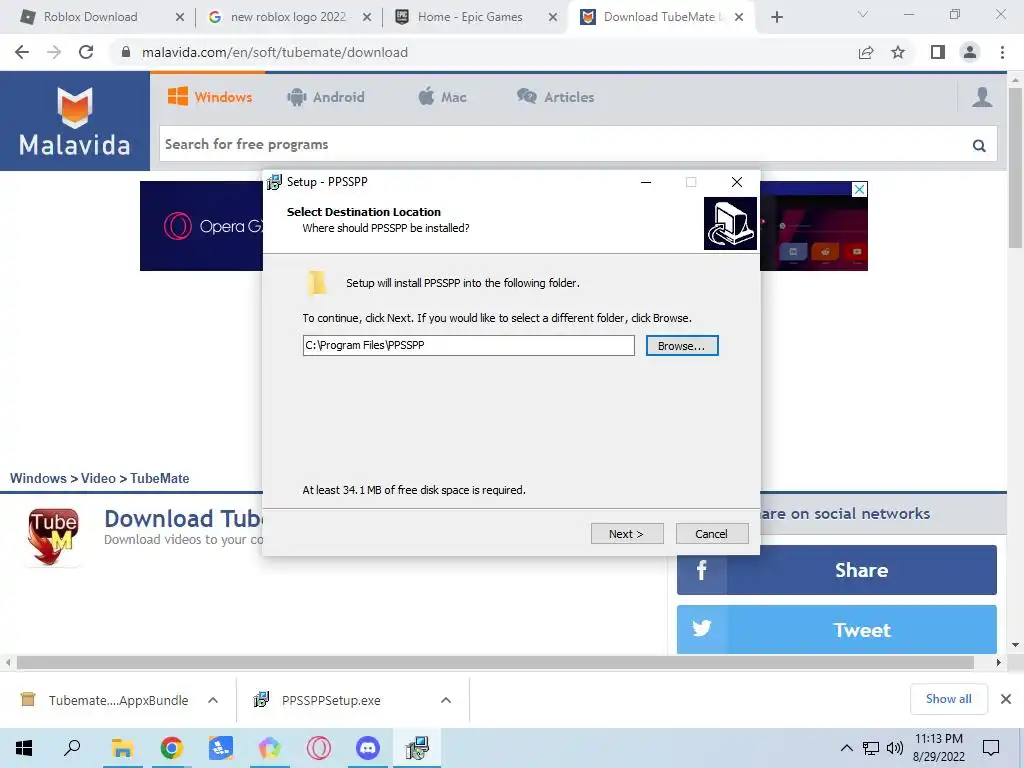This screenshot has width=1024, height=768.
Task: Share this page icon in address bar
Action: click(866, 52)
